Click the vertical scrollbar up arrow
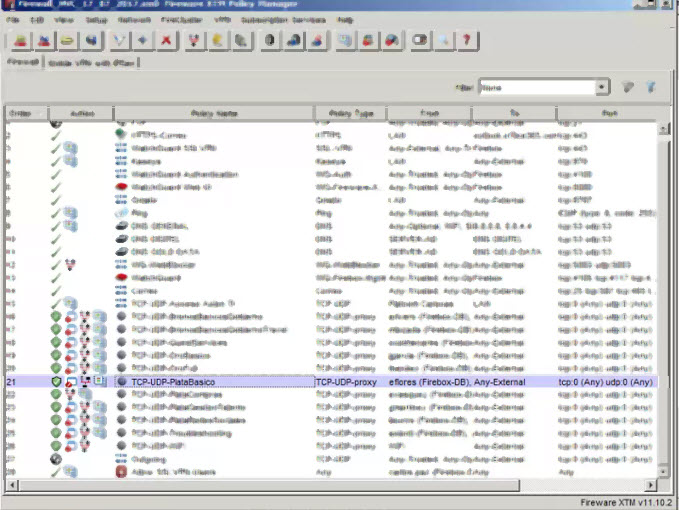The height and width of the screenshot is (510, 679). click(x=664, y=129)
